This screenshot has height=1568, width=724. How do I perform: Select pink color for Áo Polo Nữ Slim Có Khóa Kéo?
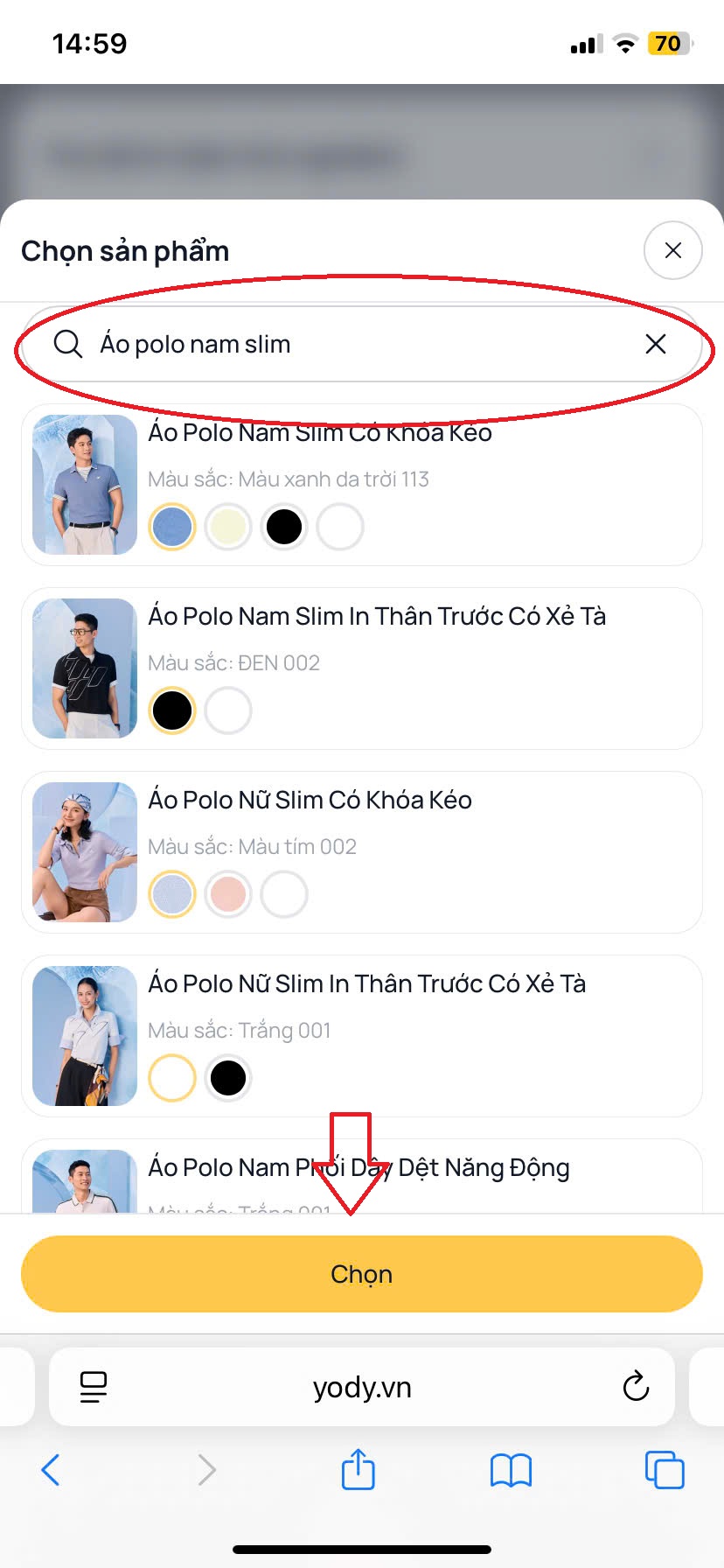(228, 894)
